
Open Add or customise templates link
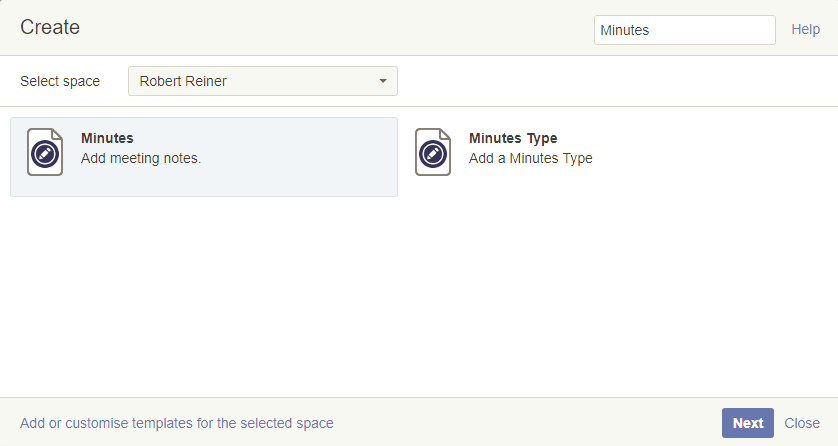(177, 423)
